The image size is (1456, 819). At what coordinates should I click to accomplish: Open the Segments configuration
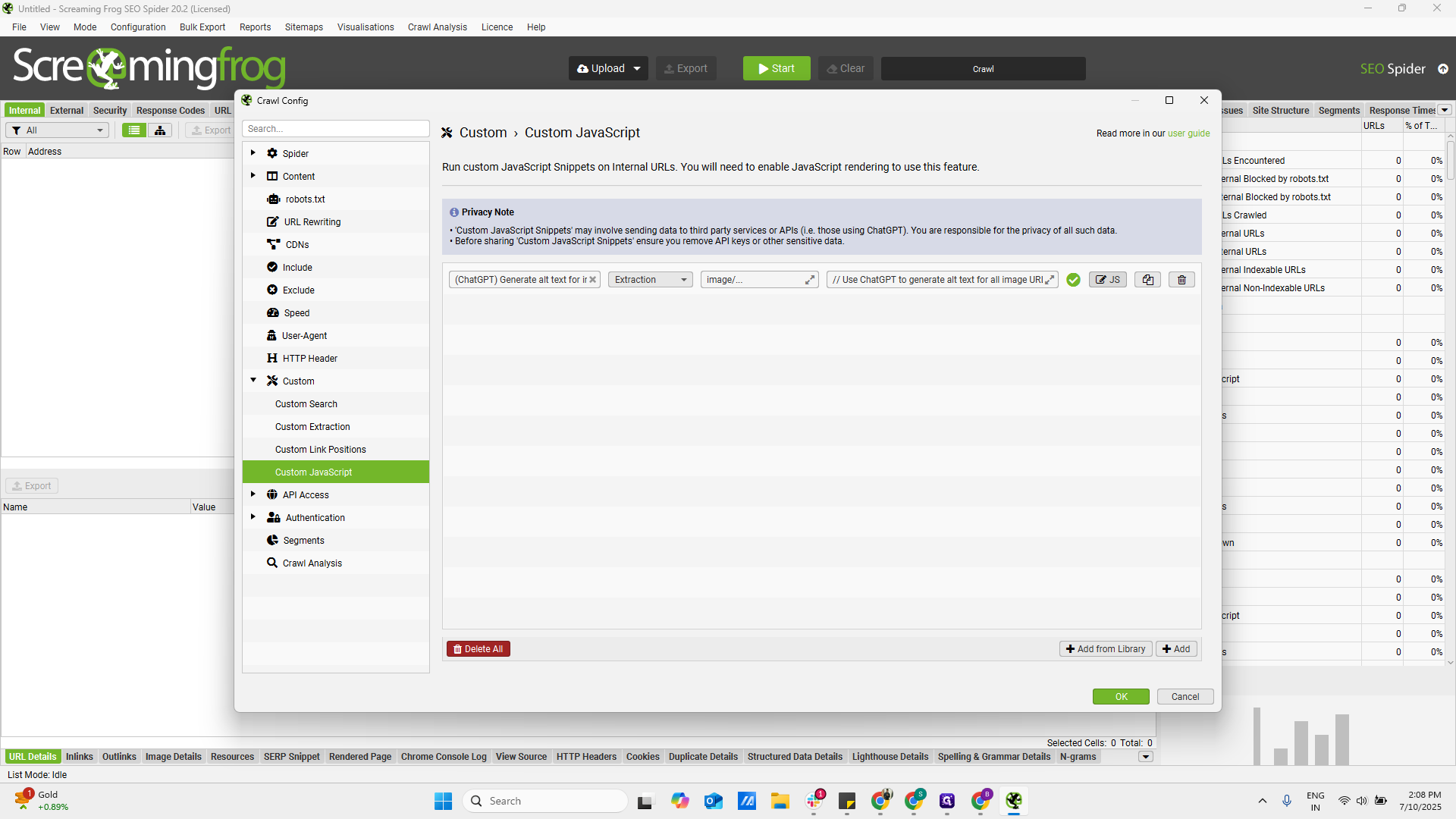pos(304,540)
